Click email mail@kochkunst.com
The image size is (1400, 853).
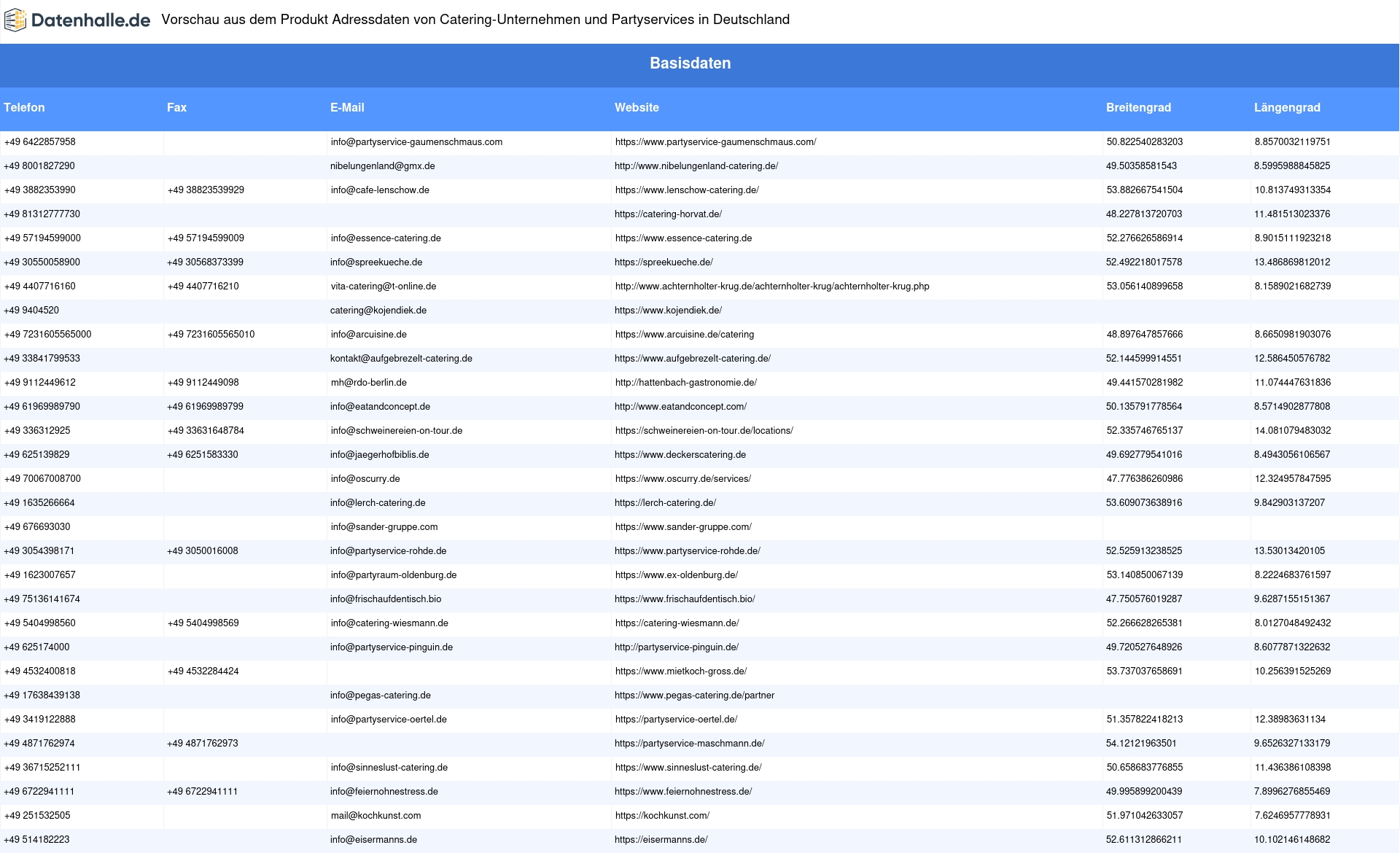[376, 816]
